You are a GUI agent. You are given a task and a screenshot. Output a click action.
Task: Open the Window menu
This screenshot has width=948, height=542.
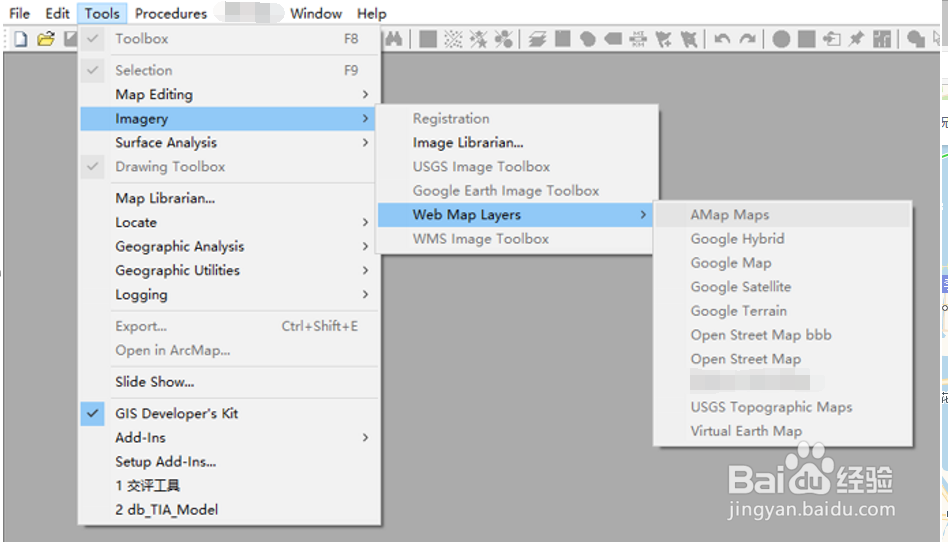point(316,13)
